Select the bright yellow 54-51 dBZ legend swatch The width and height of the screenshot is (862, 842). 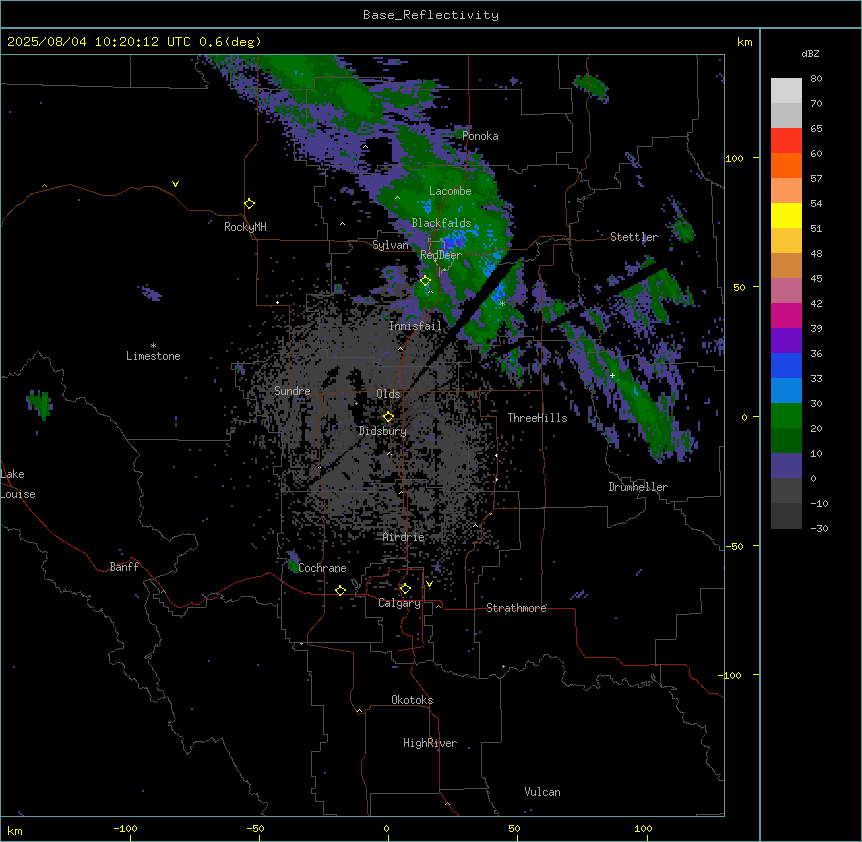pyautogui.click(x=786, y=215)
